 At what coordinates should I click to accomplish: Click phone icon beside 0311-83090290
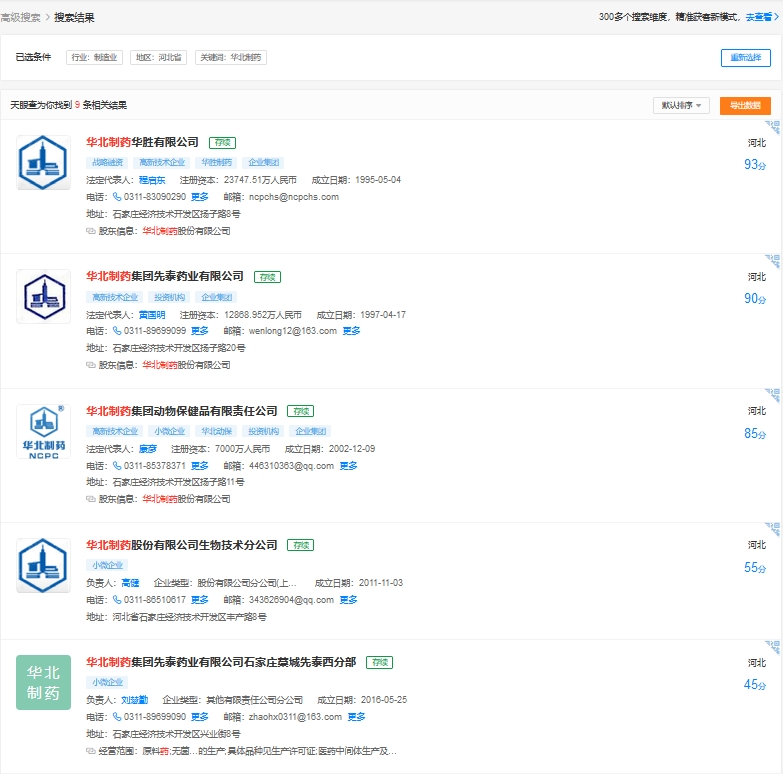tap(117, 197)
